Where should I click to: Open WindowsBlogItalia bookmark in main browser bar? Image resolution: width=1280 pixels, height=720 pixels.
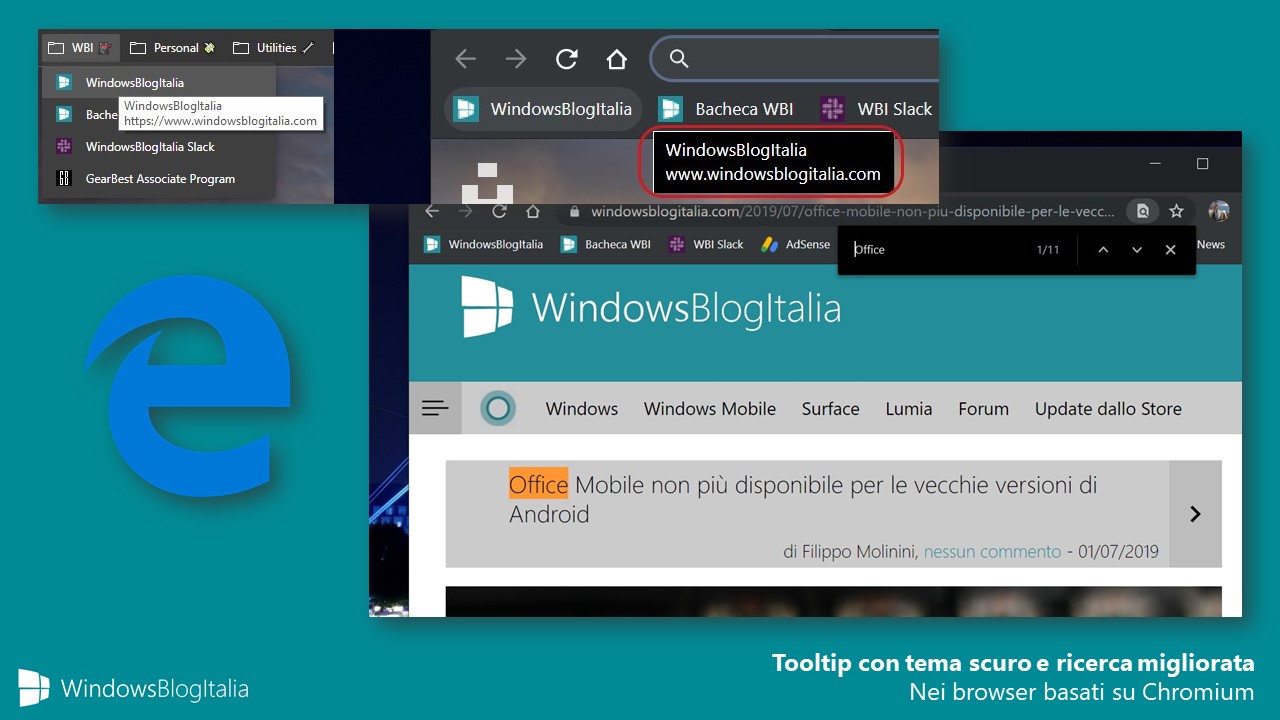(484, 244)
